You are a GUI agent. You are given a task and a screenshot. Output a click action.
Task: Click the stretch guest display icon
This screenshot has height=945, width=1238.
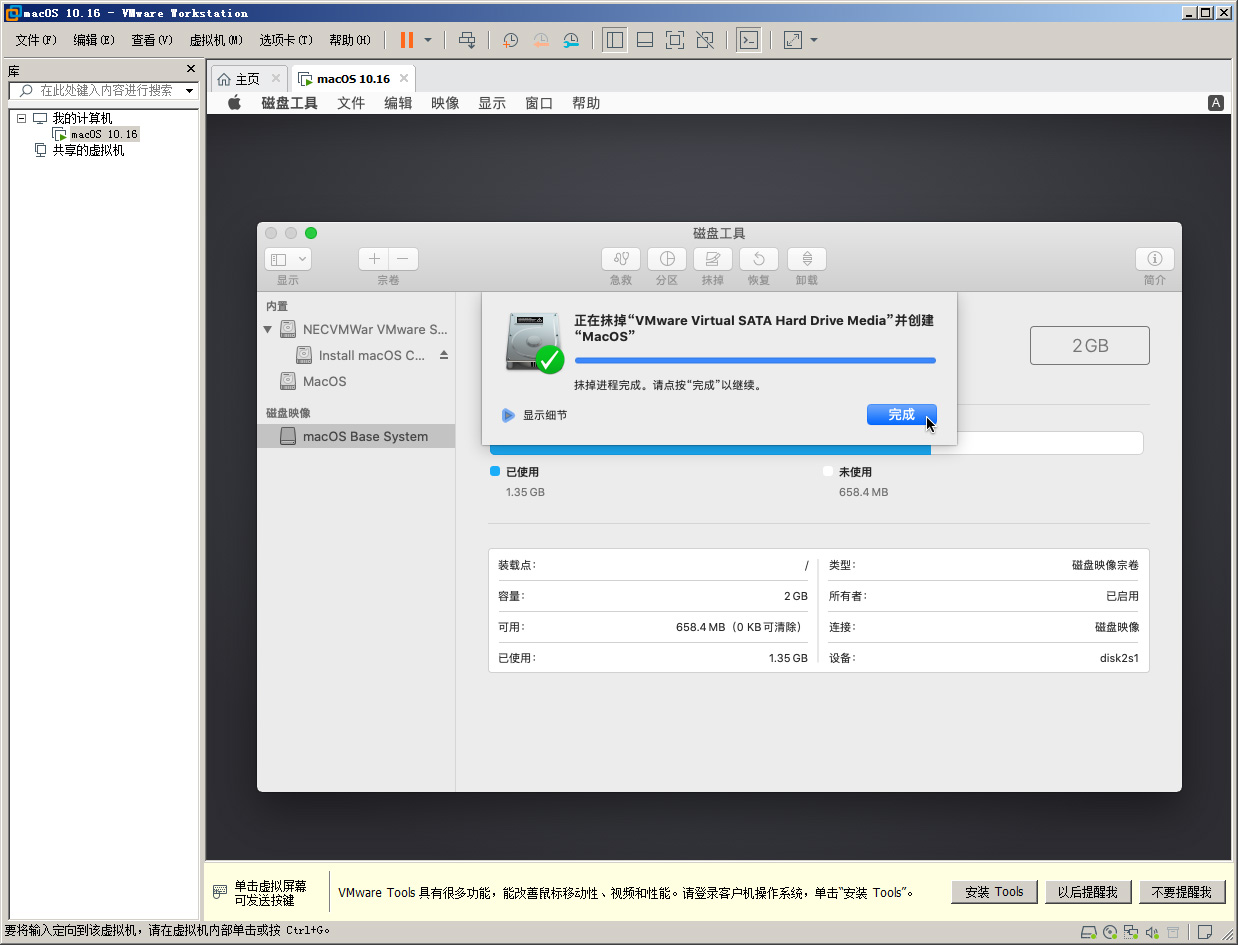click(793, 40)
